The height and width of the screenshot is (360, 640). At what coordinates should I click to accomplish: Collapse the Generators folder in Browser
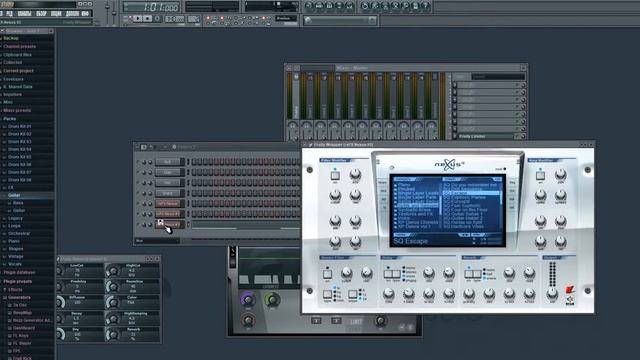19,297
